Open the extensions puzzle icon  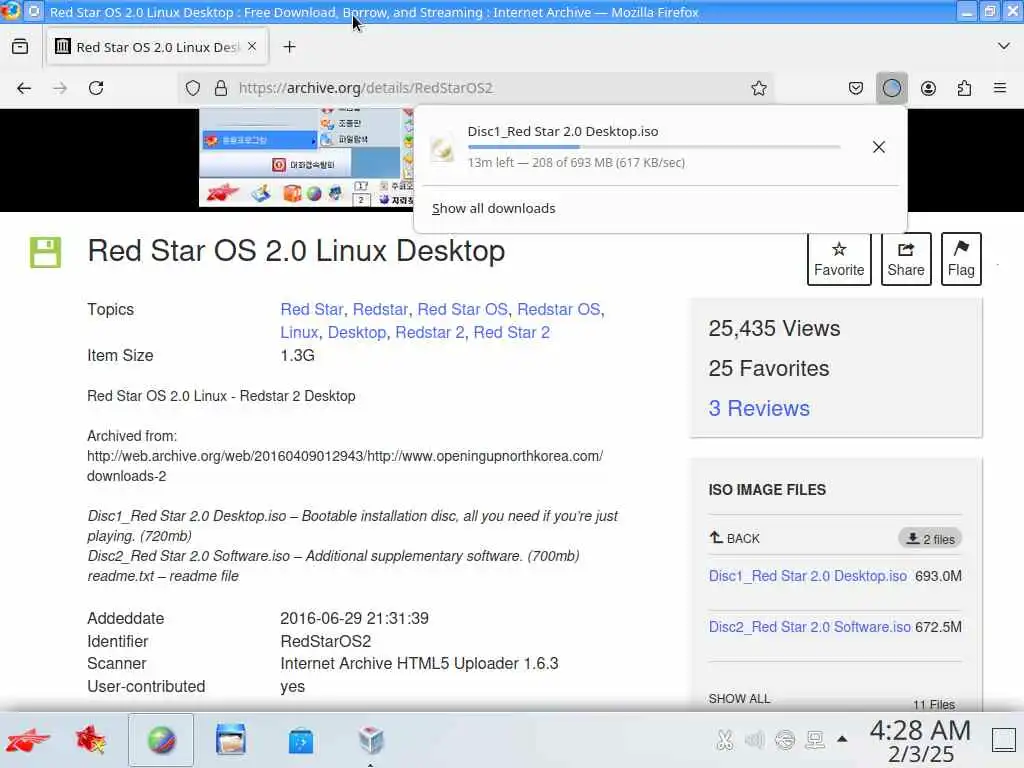(964, 88)
